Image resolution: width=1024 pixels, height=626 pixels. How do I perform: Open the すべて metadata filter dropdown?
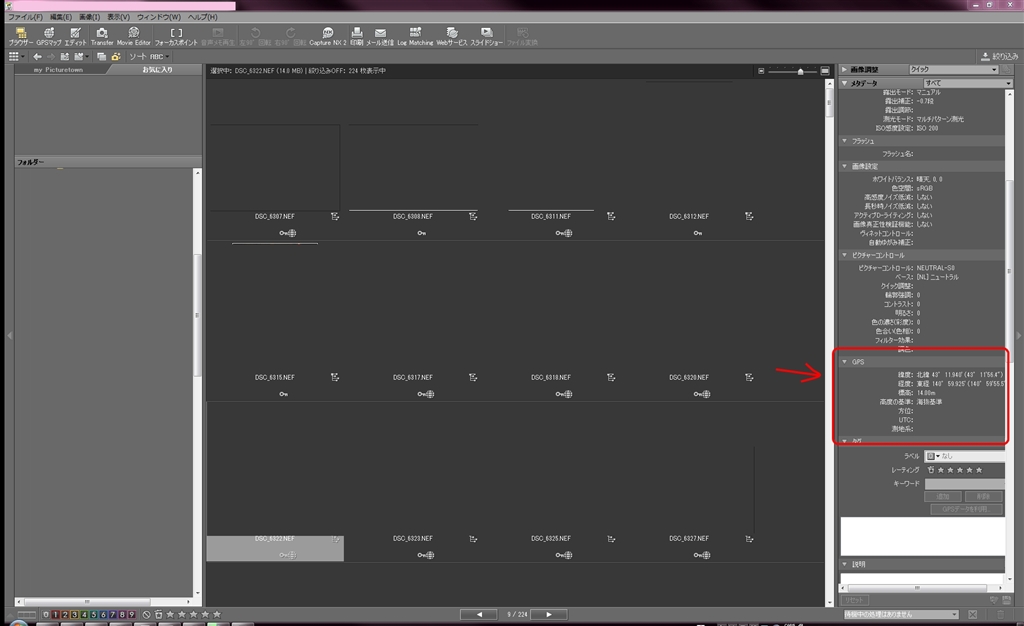pyautogui.click(x=968, y=83)
